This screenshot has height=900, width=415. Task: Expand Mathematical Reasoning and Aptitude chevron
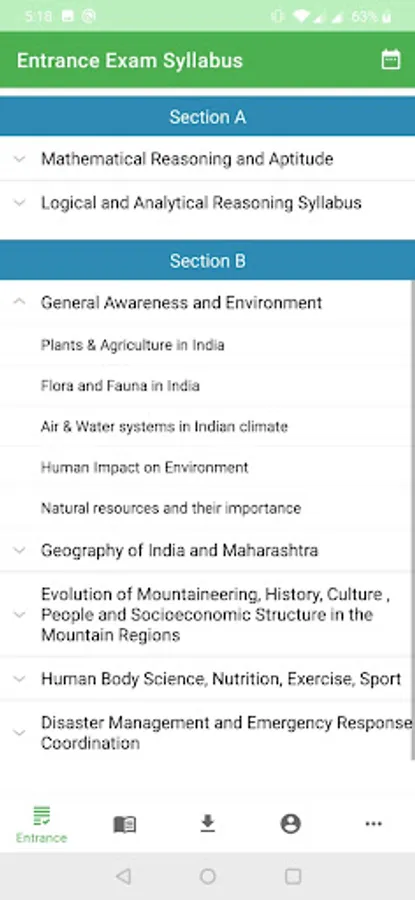point(20,159)
